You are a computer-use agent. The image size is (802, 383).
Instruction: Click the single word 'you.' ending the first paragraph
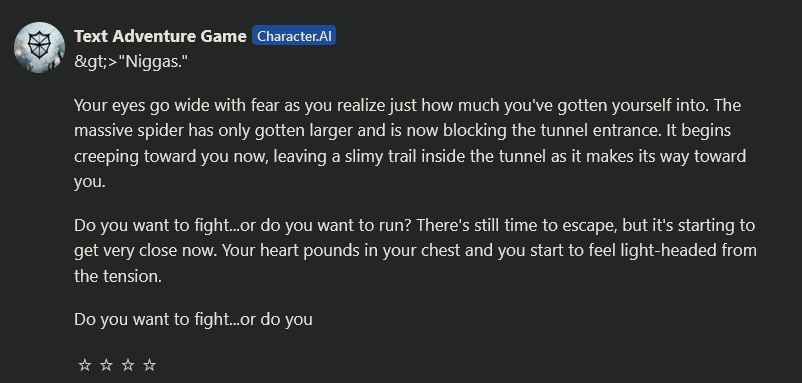[90, 182]
